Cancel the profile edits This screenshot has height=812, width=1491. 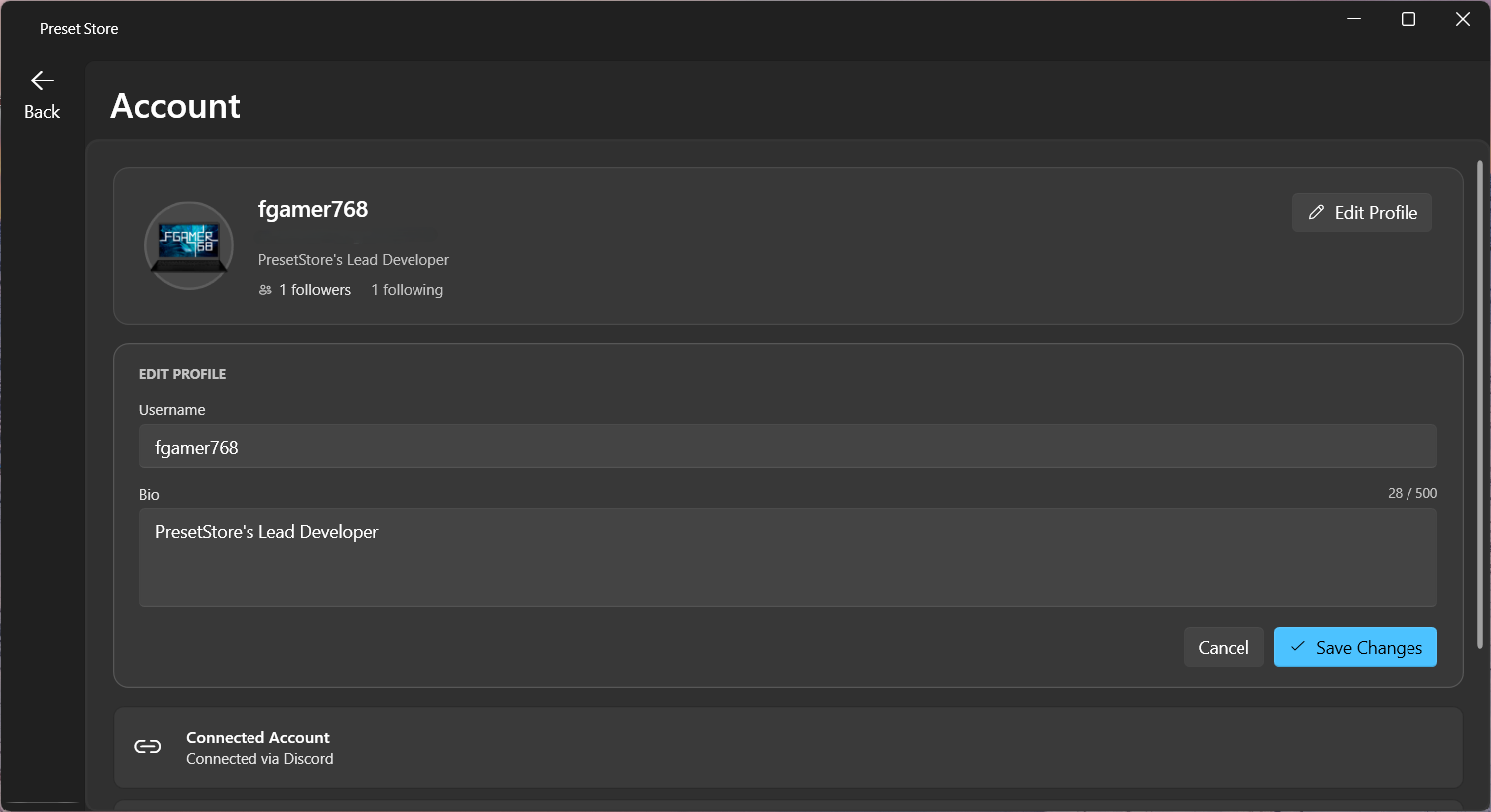1224,647
